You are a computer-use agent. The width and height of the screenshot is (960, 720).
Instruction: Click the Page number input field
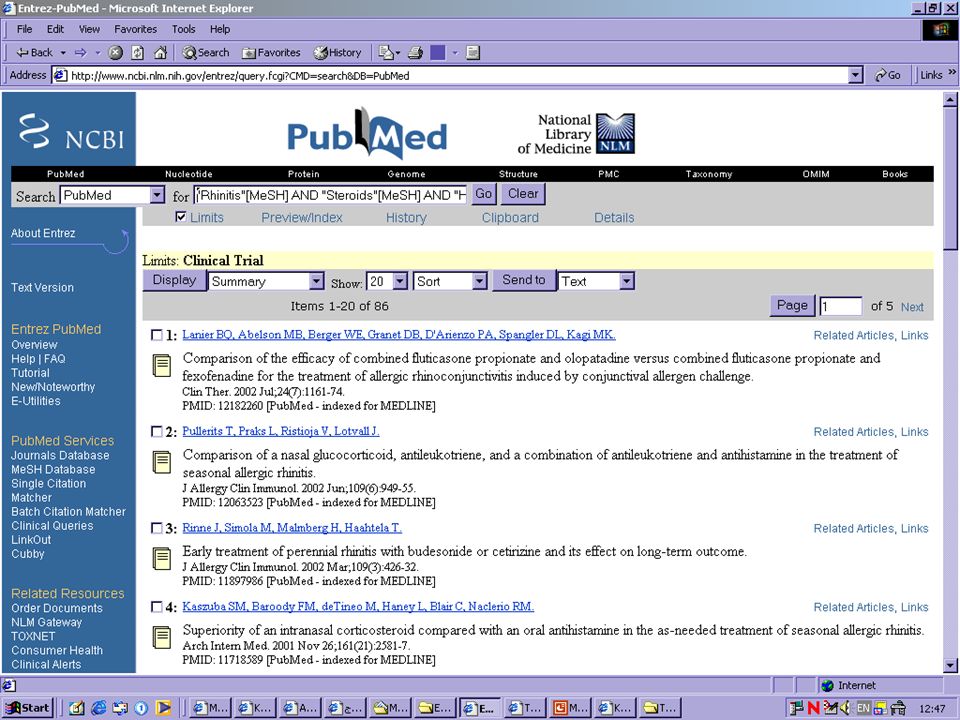tap(841, 306)
